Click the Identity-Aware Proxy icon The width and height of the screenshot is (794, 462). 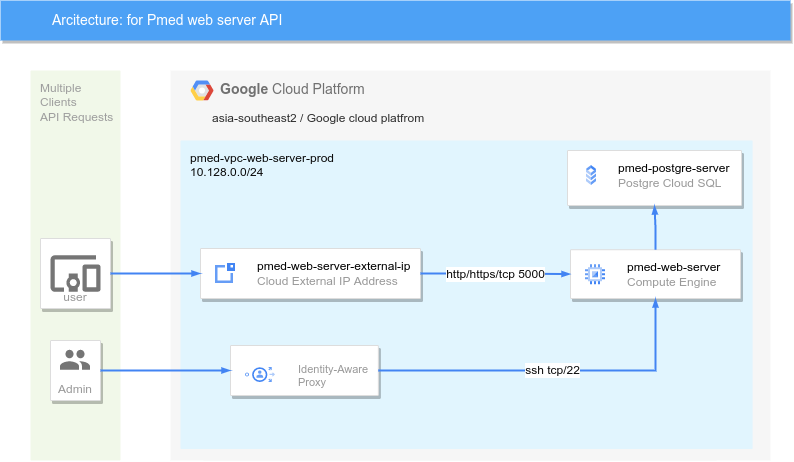[260, 374]
